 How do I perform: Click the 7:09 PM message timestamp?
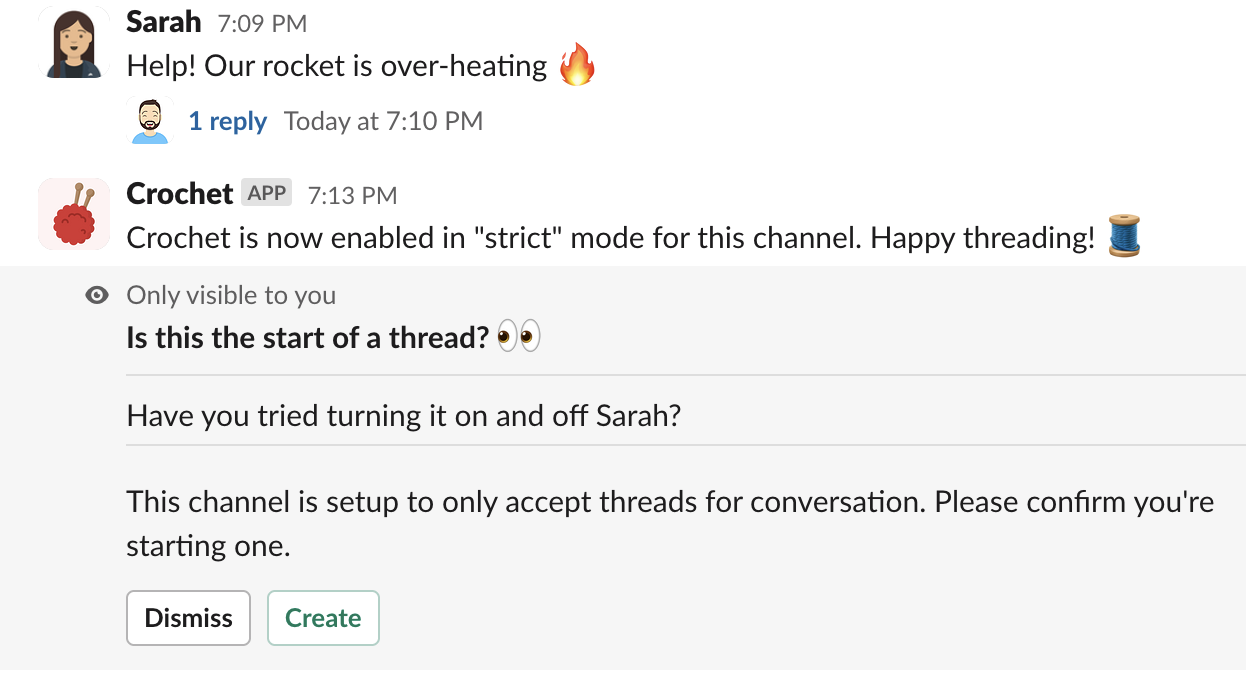tap(262, 23)
